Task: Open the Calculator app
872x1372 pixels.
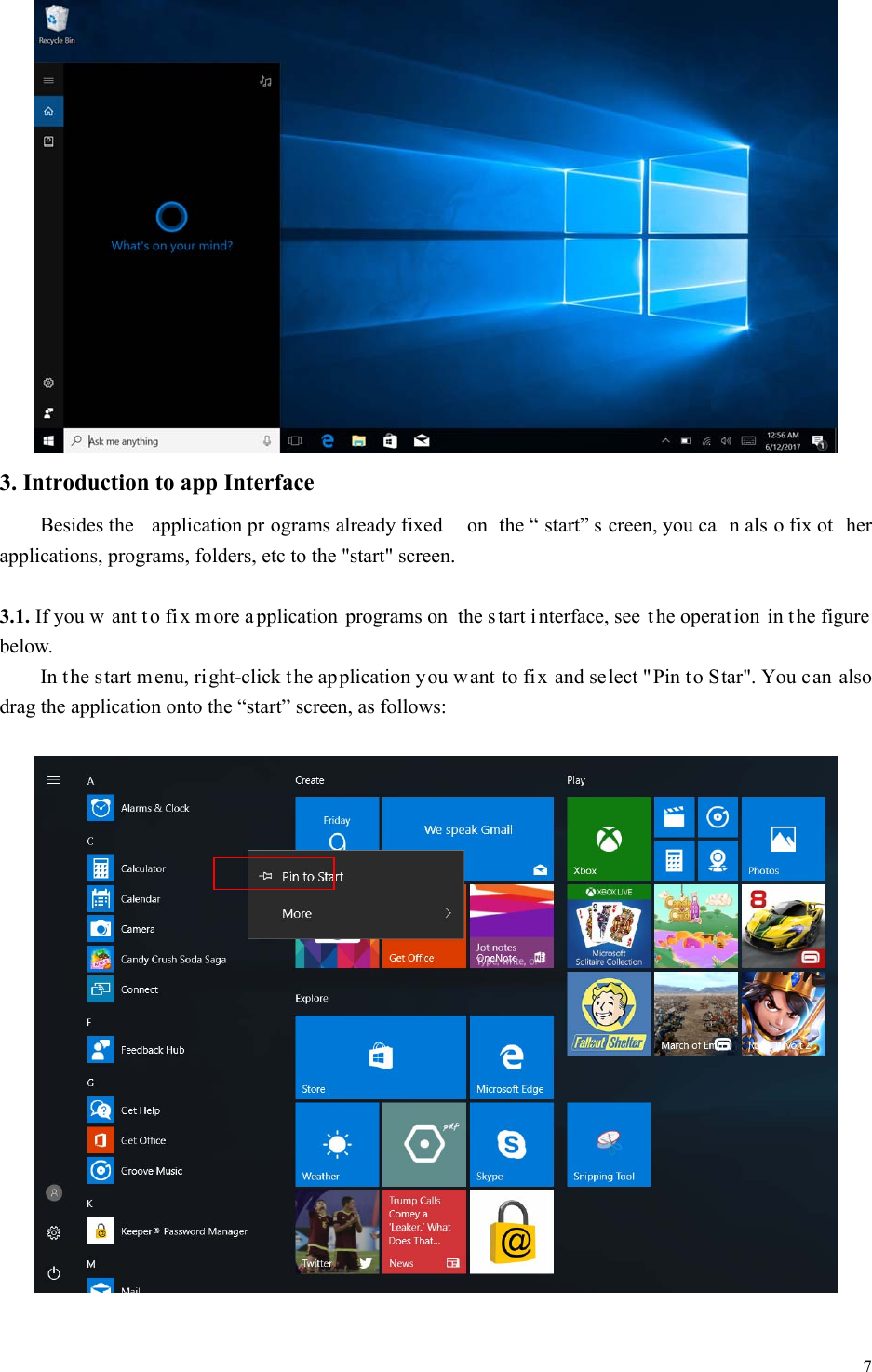Action: coord(142,868)
